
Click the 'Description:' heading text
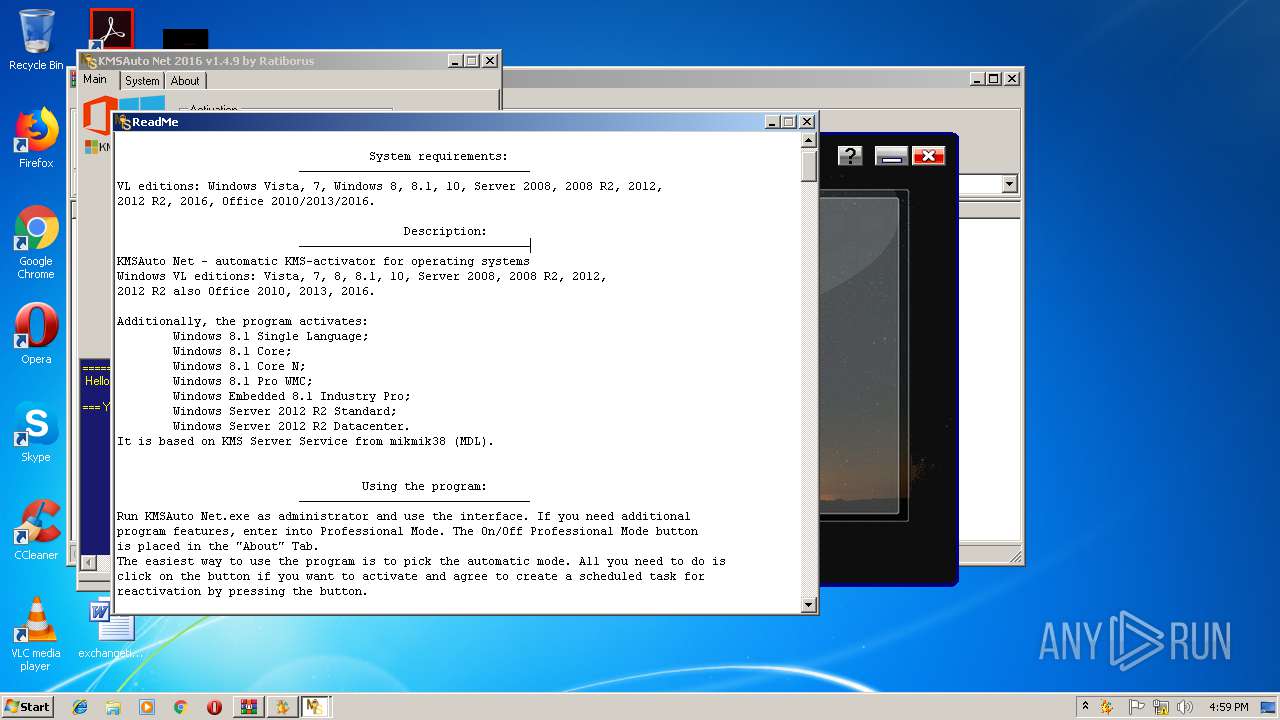(x=445, y=231)
